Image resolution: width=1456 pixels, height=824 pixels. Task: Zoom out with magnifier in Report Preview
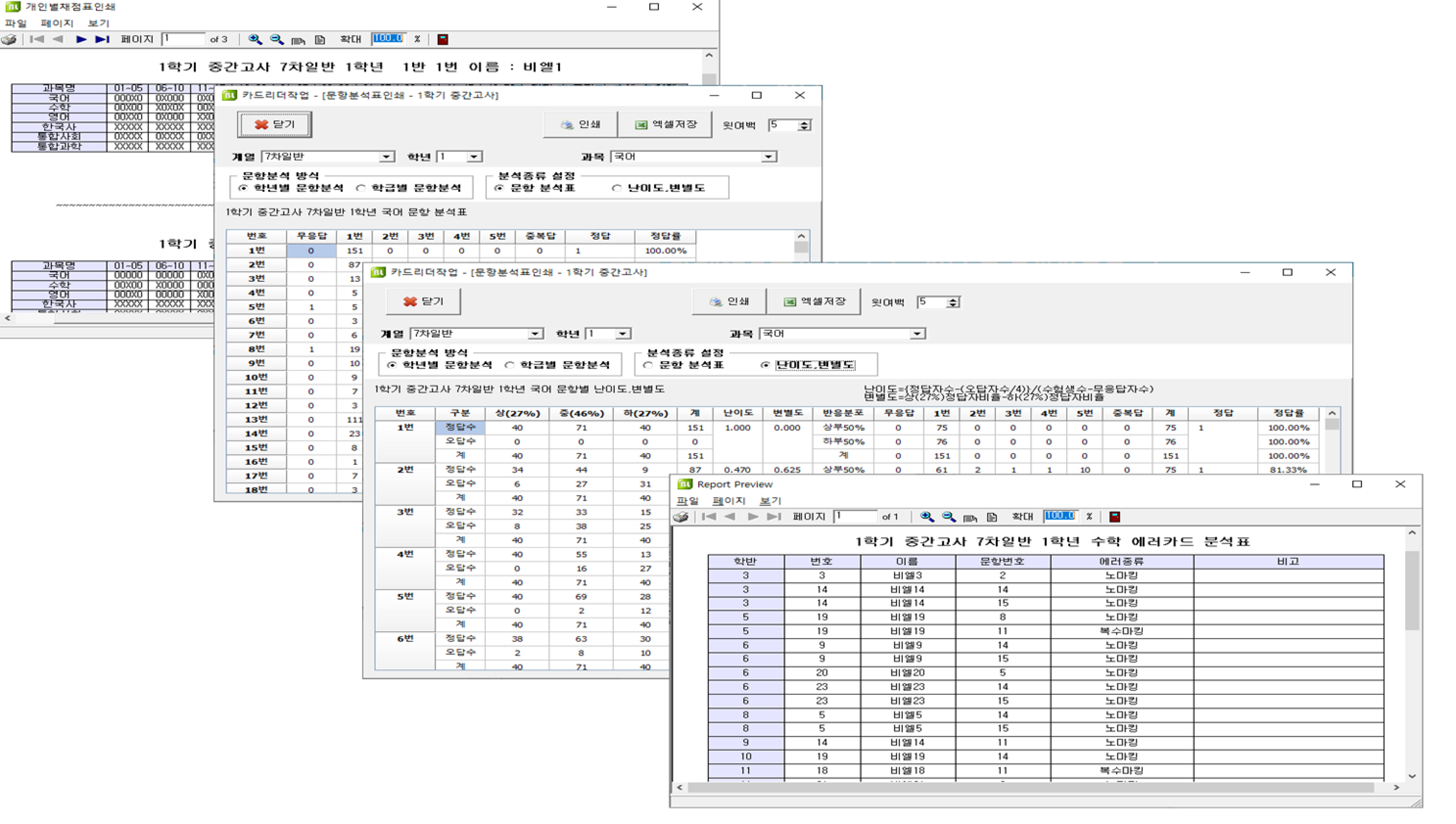click(949, 517)
